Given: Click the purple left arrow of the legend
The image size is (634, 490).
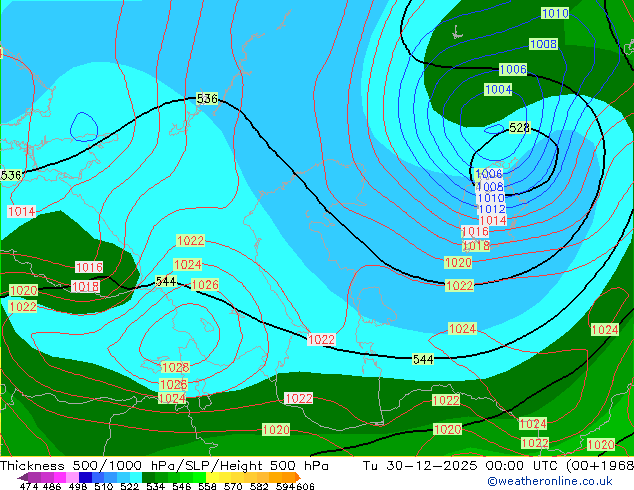Looking at the screenshot, I should [23, 477].
